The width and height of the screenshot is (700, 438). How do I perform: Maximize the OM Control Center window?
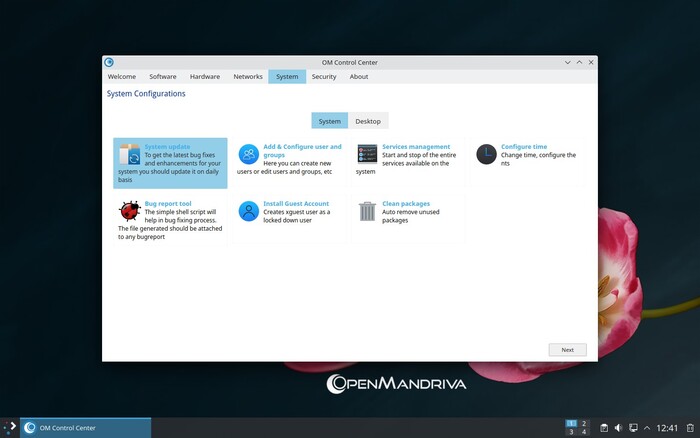pos(579,63)
